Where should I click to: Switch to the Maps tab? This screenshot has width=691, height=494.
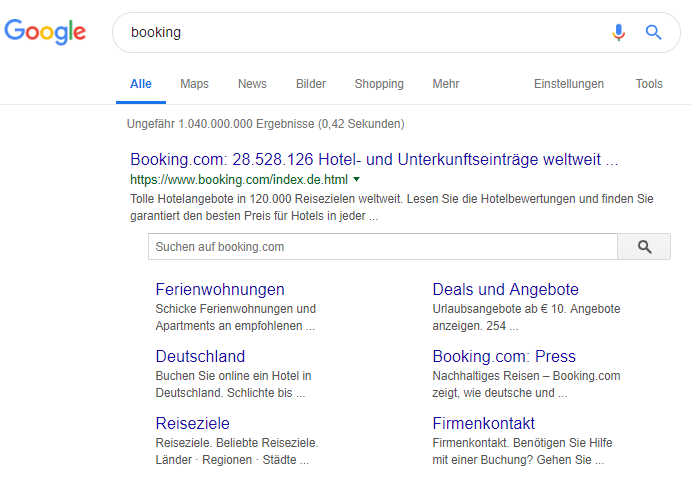click(194, 84)
